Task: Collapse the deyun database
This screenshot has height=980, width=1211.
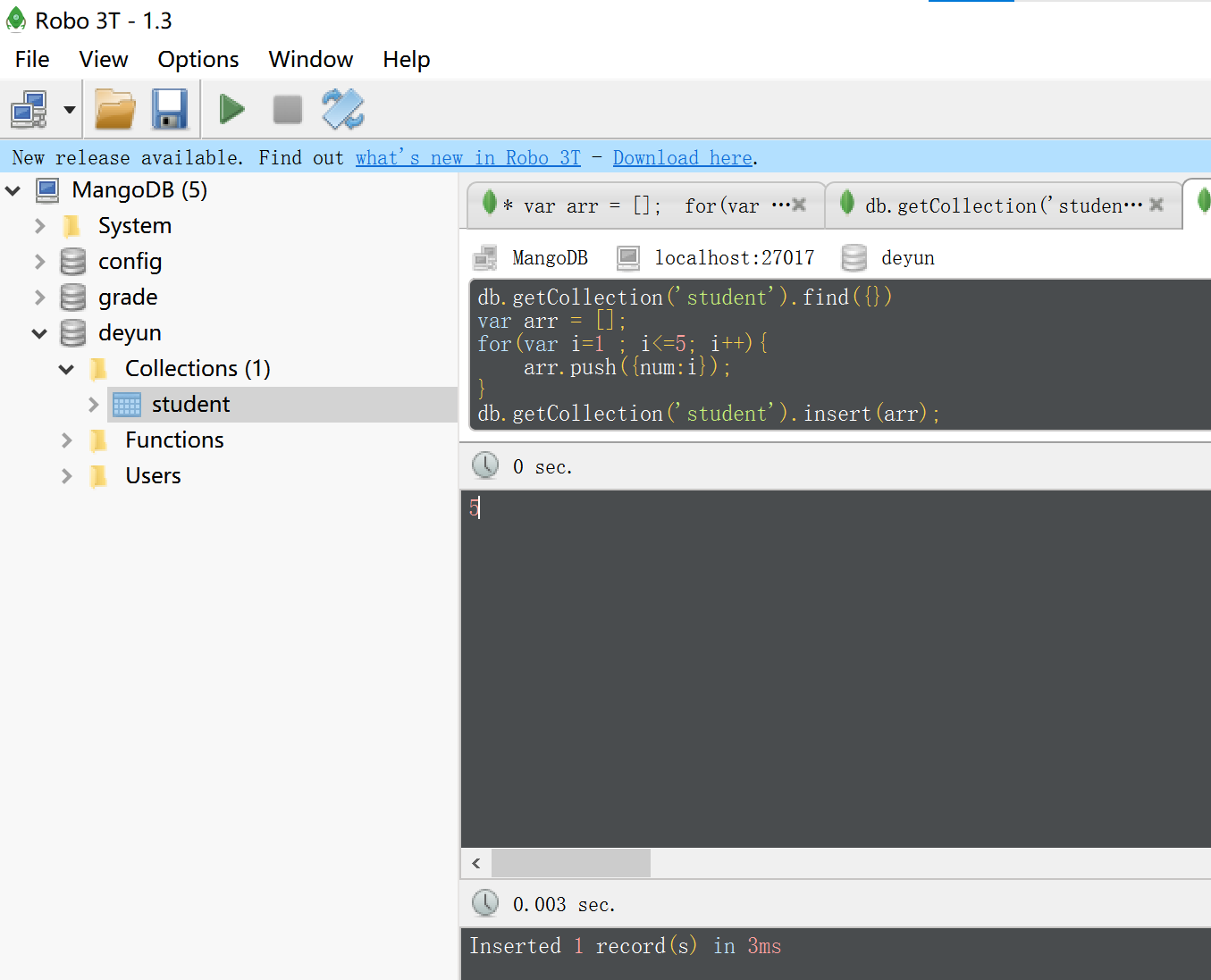Action: pyautogui.click(x=39, y=333)
